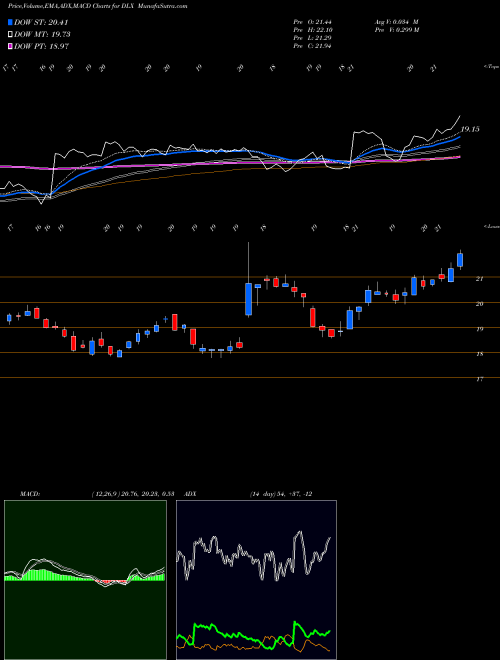
Task: Click the MACD '(12,26,9) 20.76, 20.23, 0.53' values
Action: [133, 494]
